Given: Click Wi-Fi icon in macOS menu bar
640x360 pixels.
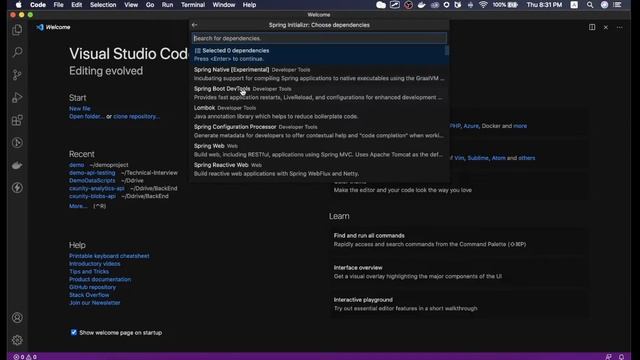Looking at the screenshot, I should (x=483, y=5).
